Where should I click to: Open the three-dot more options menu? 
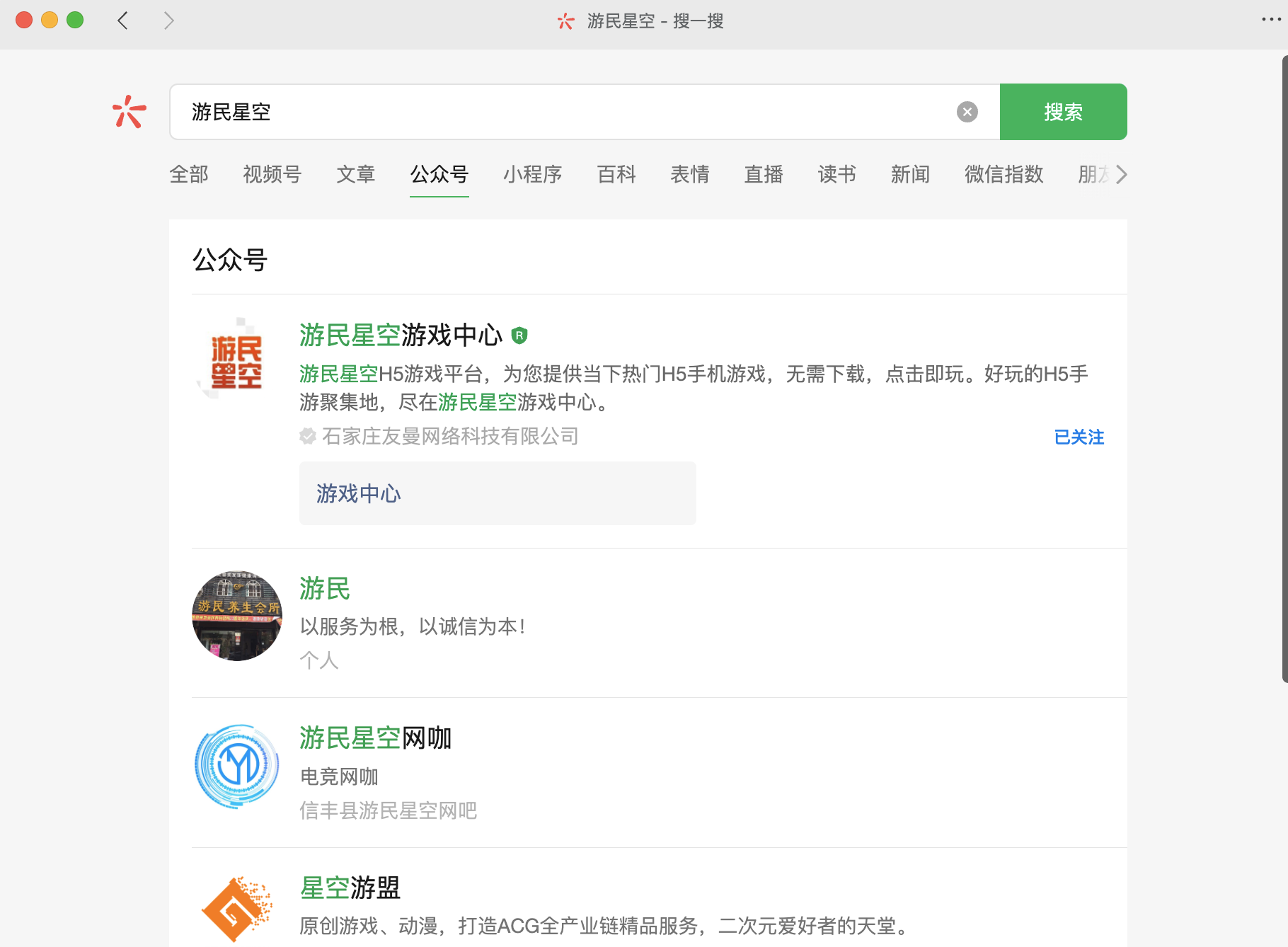(1271, 20)
